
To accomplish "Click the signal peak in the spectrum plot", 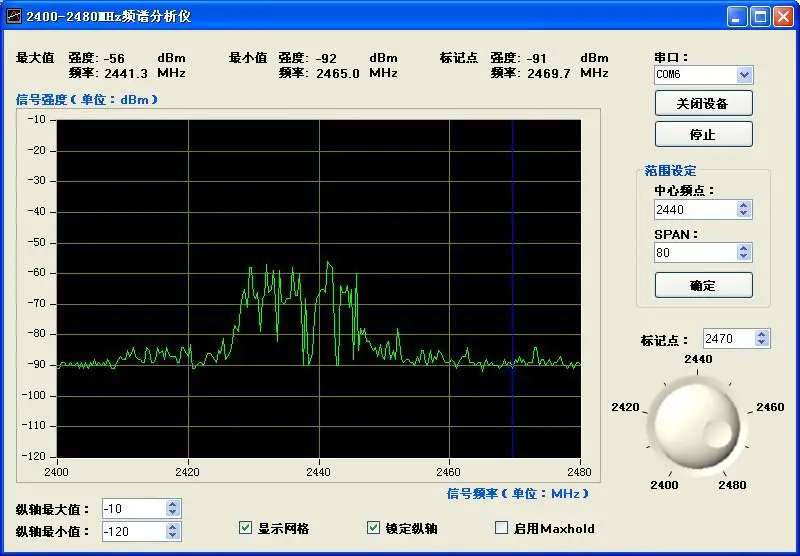I will [x=328, y=263].
